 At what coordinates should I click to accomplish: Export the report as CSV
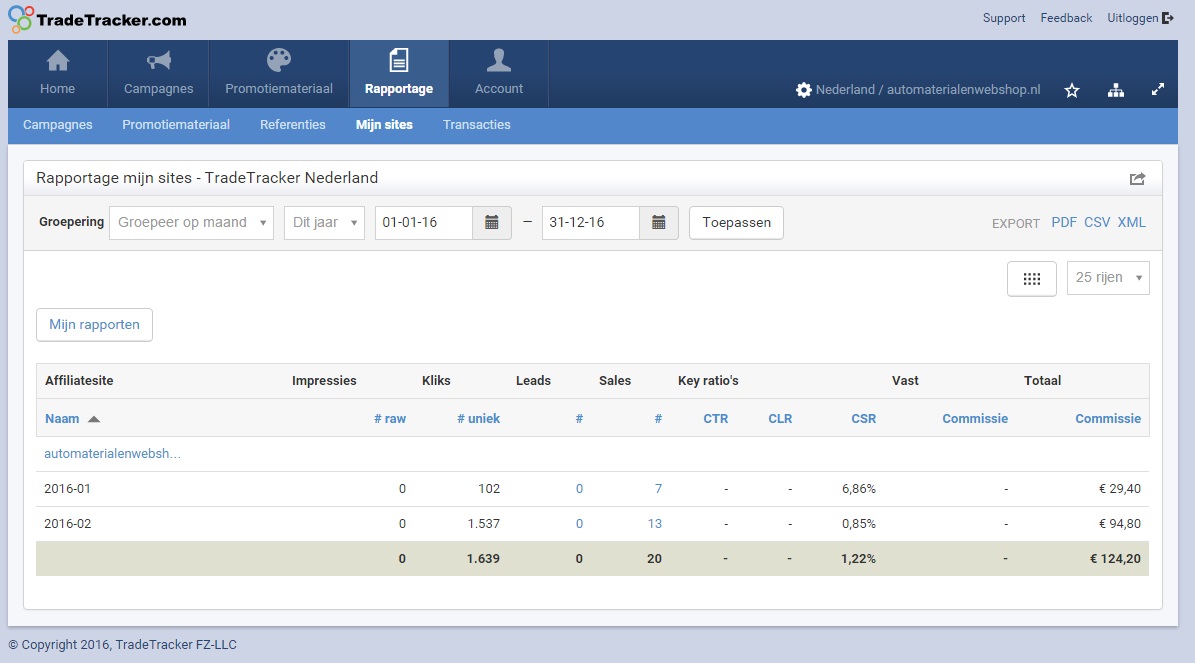point(1097,223)
